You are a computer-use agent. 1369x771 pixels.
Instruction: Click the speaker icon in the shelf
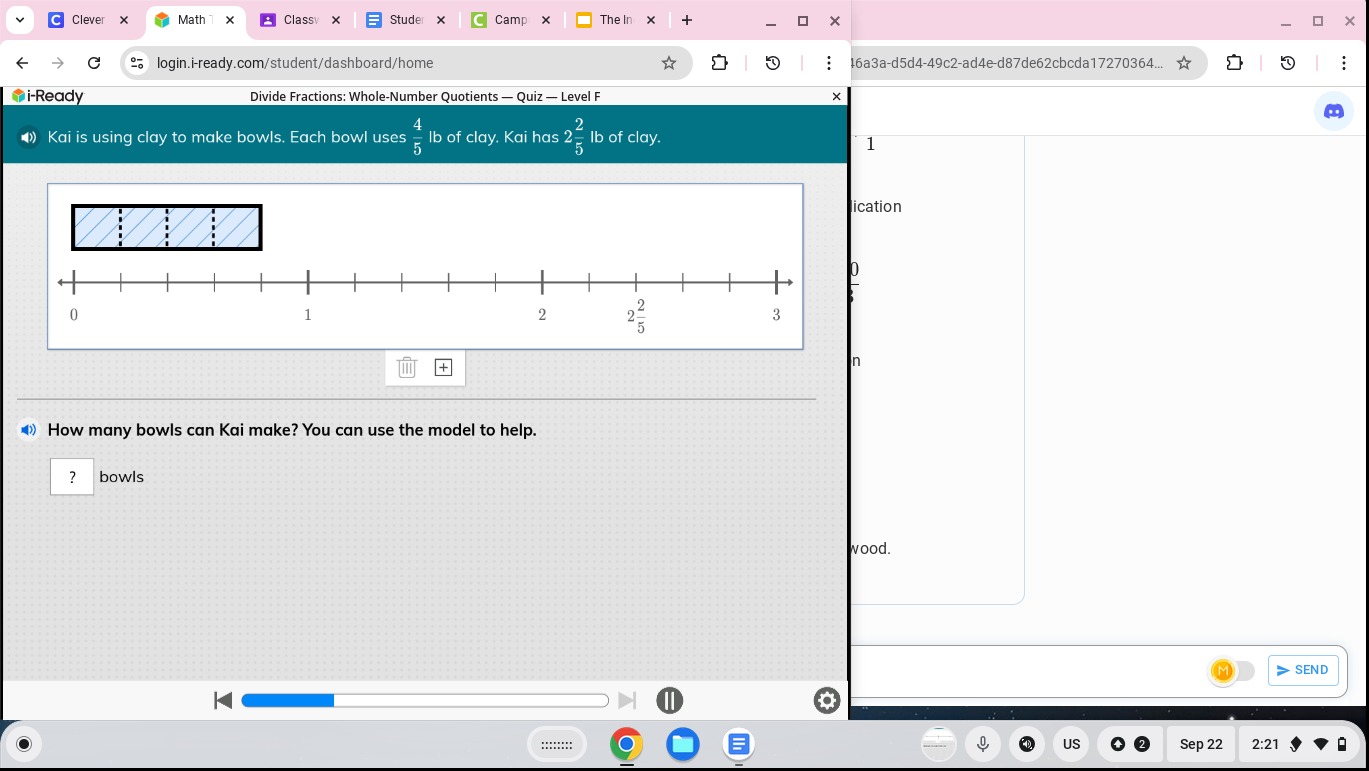pyautogui.click(x=1027, y=744)
